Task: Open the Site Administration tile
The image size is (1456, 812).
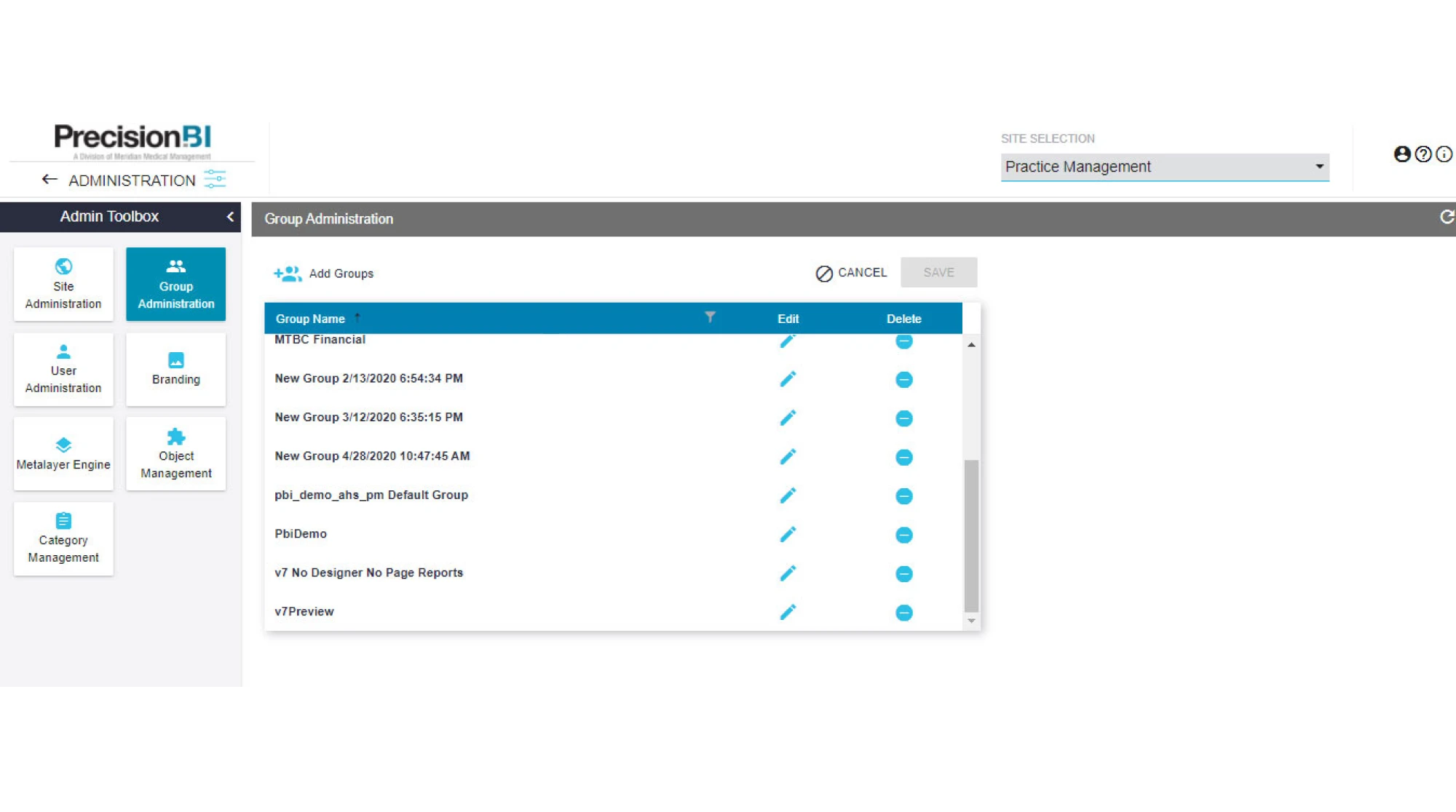Action: (x=63, y=284)
